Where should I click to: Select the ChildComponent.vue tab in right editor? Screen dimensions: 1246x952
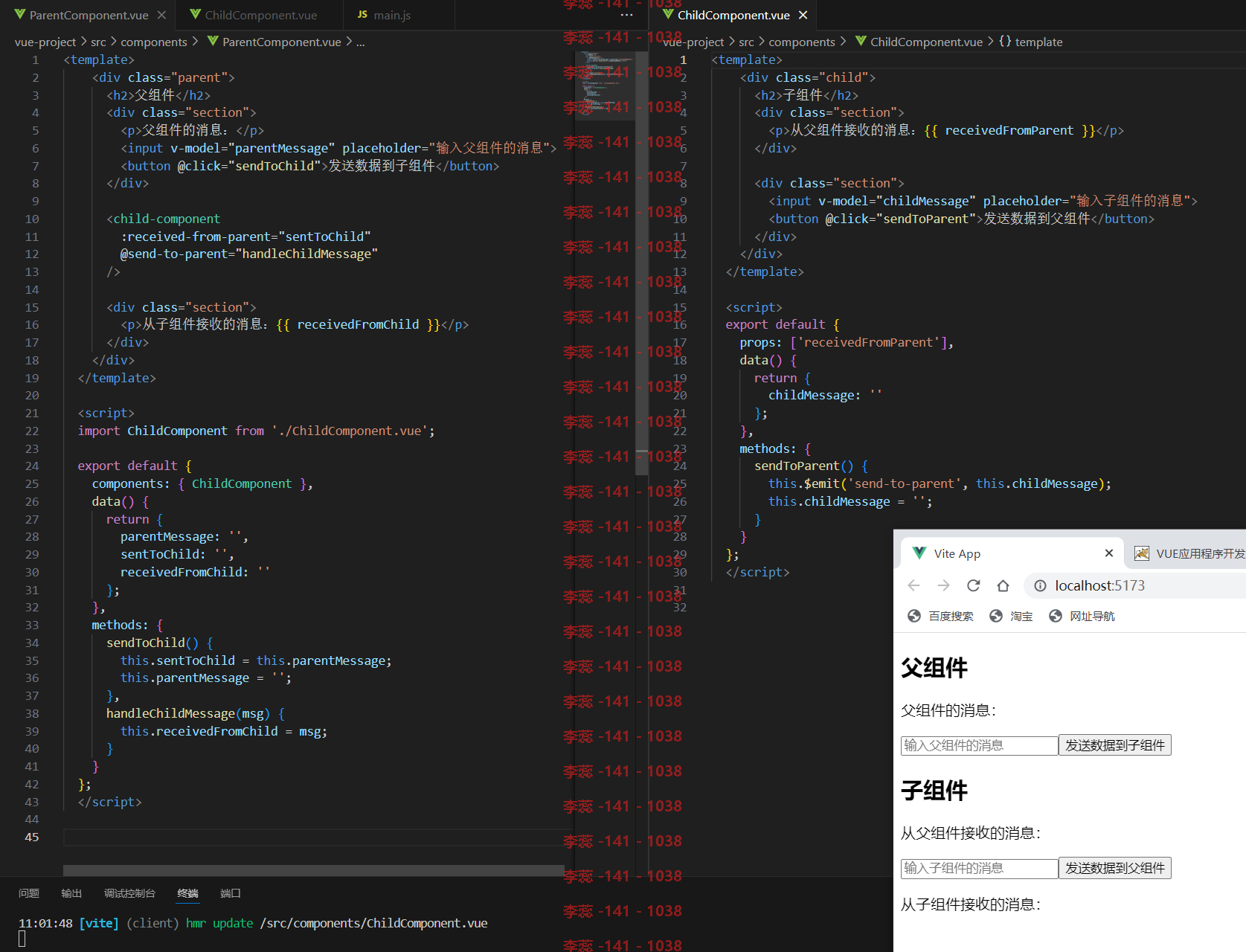[x=733, y=15]
